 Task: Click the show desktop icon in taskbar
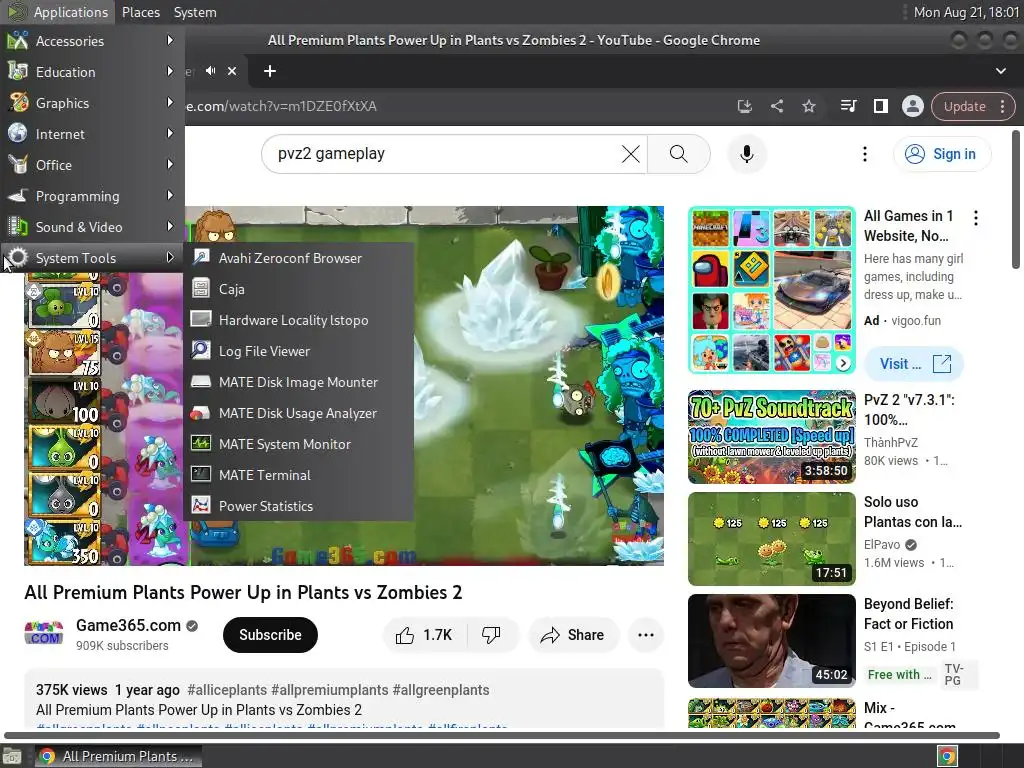click(x=12, y=756)
